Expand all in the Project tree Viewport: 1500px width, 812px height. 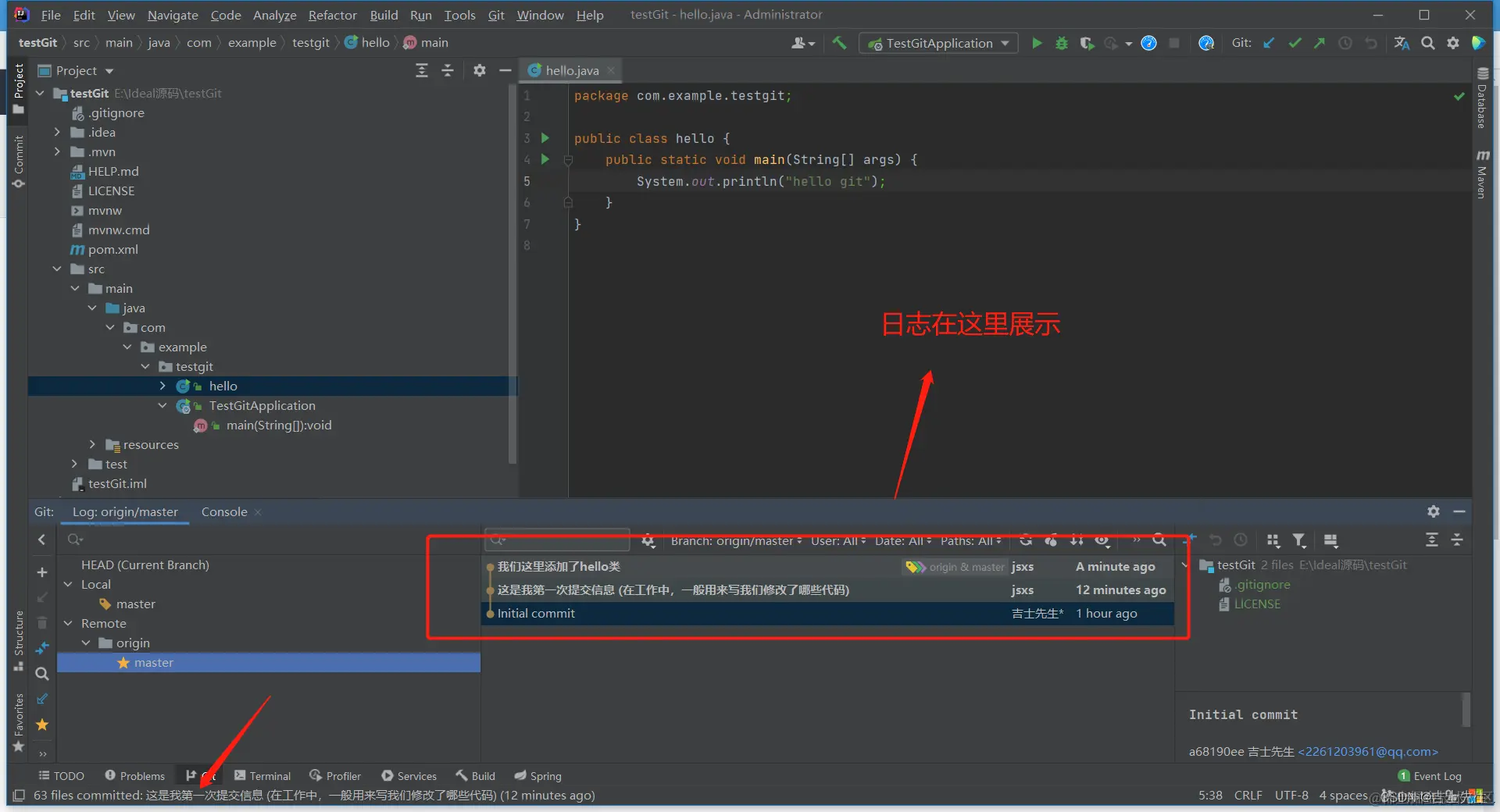[x=422, y=70]
